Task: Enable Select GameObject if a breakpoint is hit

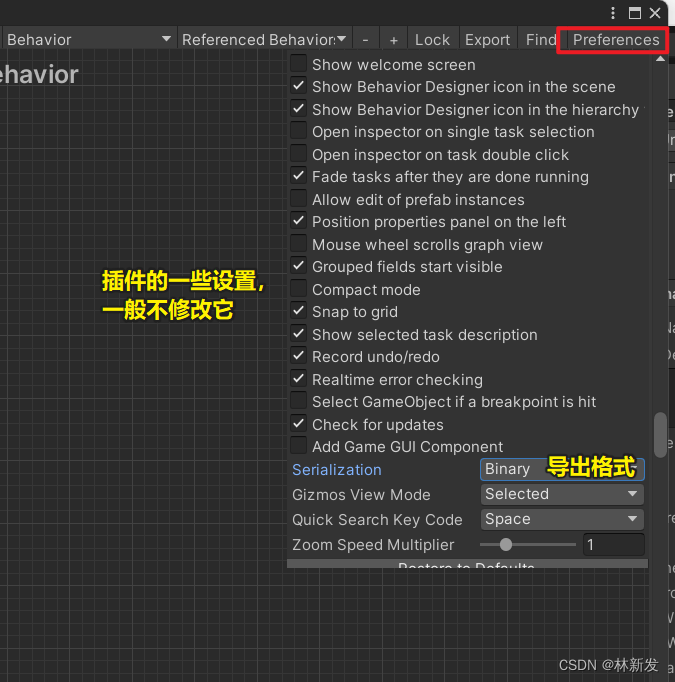Action: 299,401
